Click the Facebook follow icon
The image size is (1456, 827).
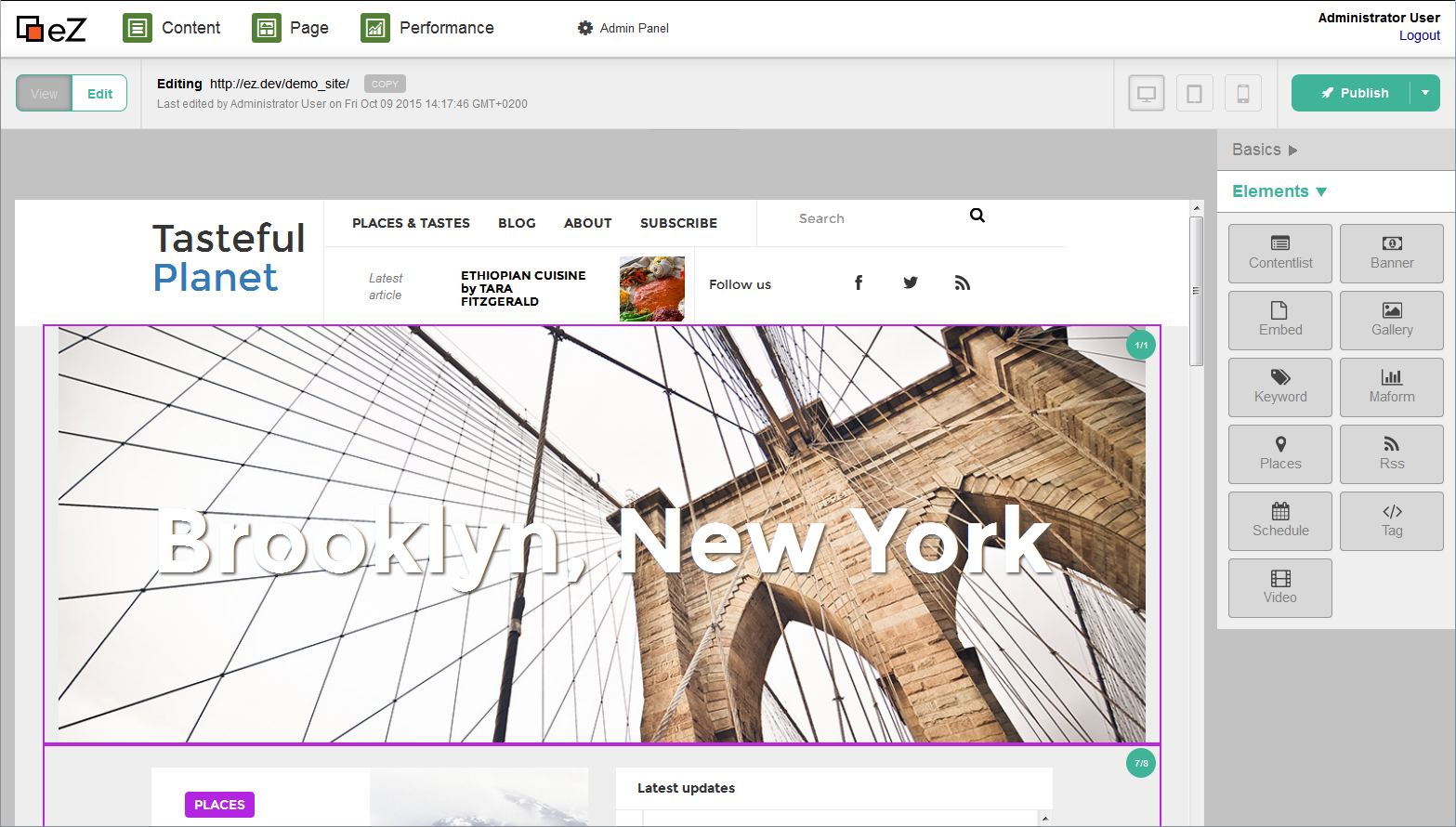tap(859, 283)
